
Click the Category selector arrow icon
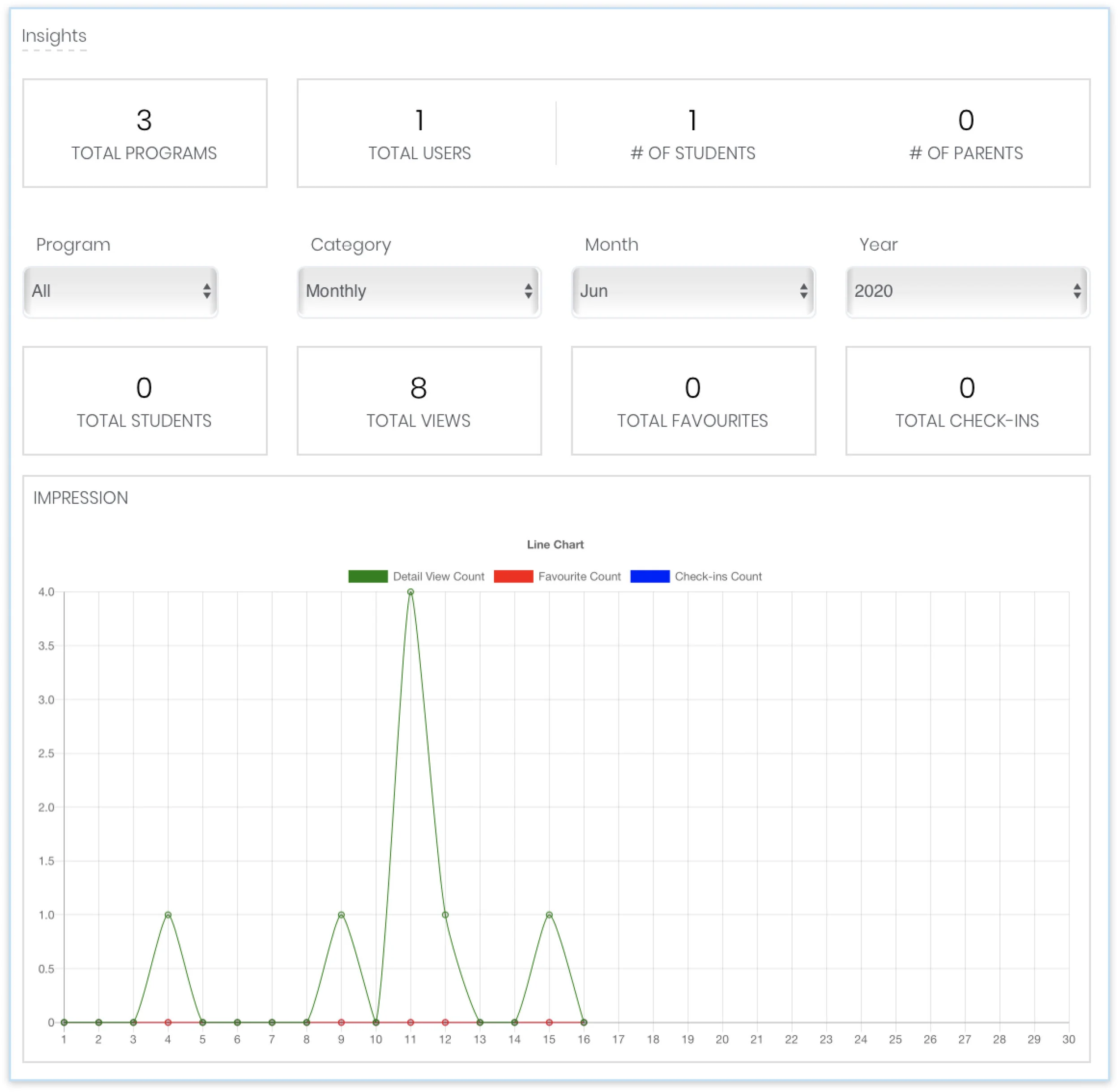[x=529, y=292]
